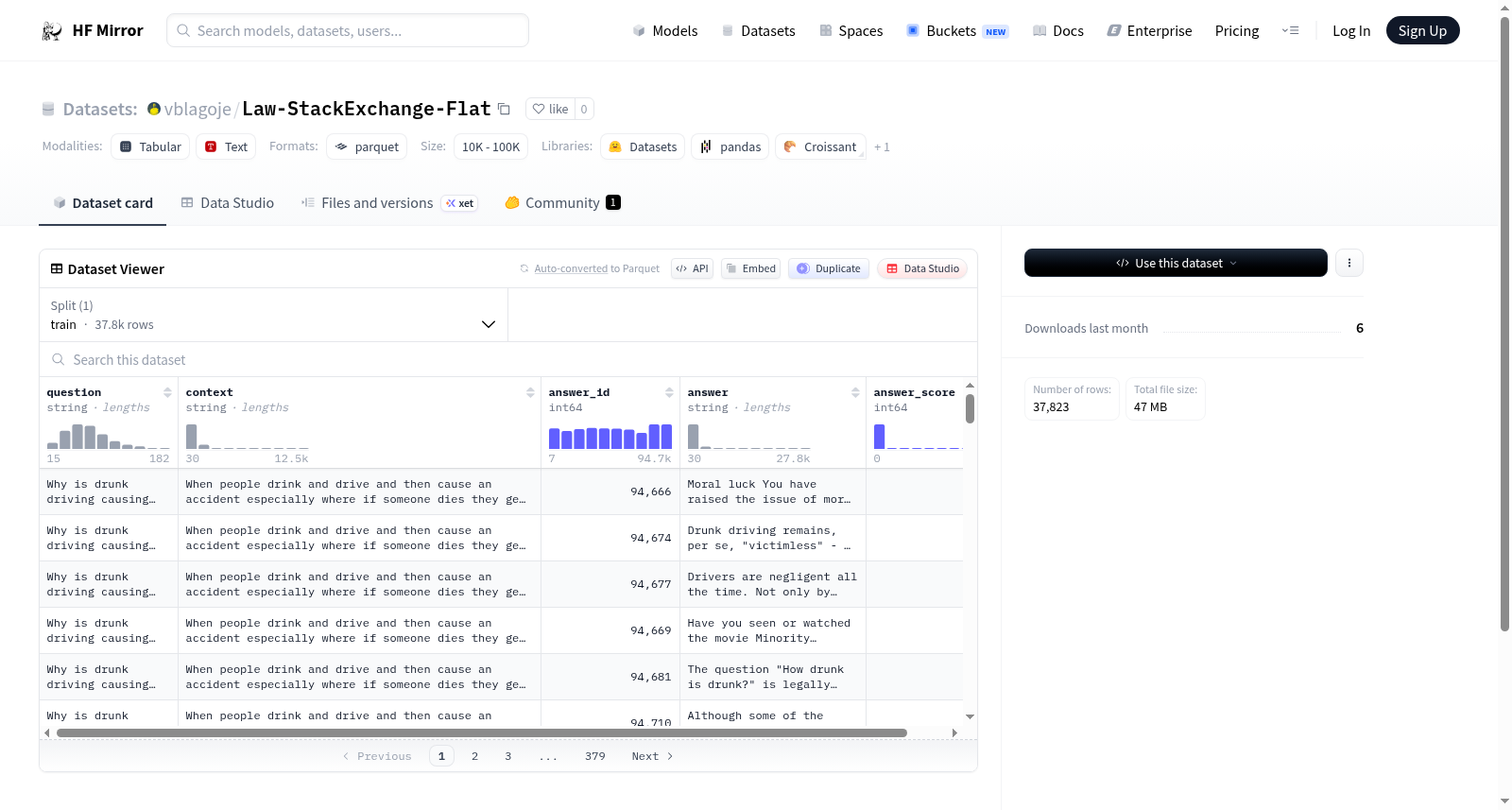Click the table's scroll-right arrow
This screenshot has width=1512, height=810.
click(954, 732)
